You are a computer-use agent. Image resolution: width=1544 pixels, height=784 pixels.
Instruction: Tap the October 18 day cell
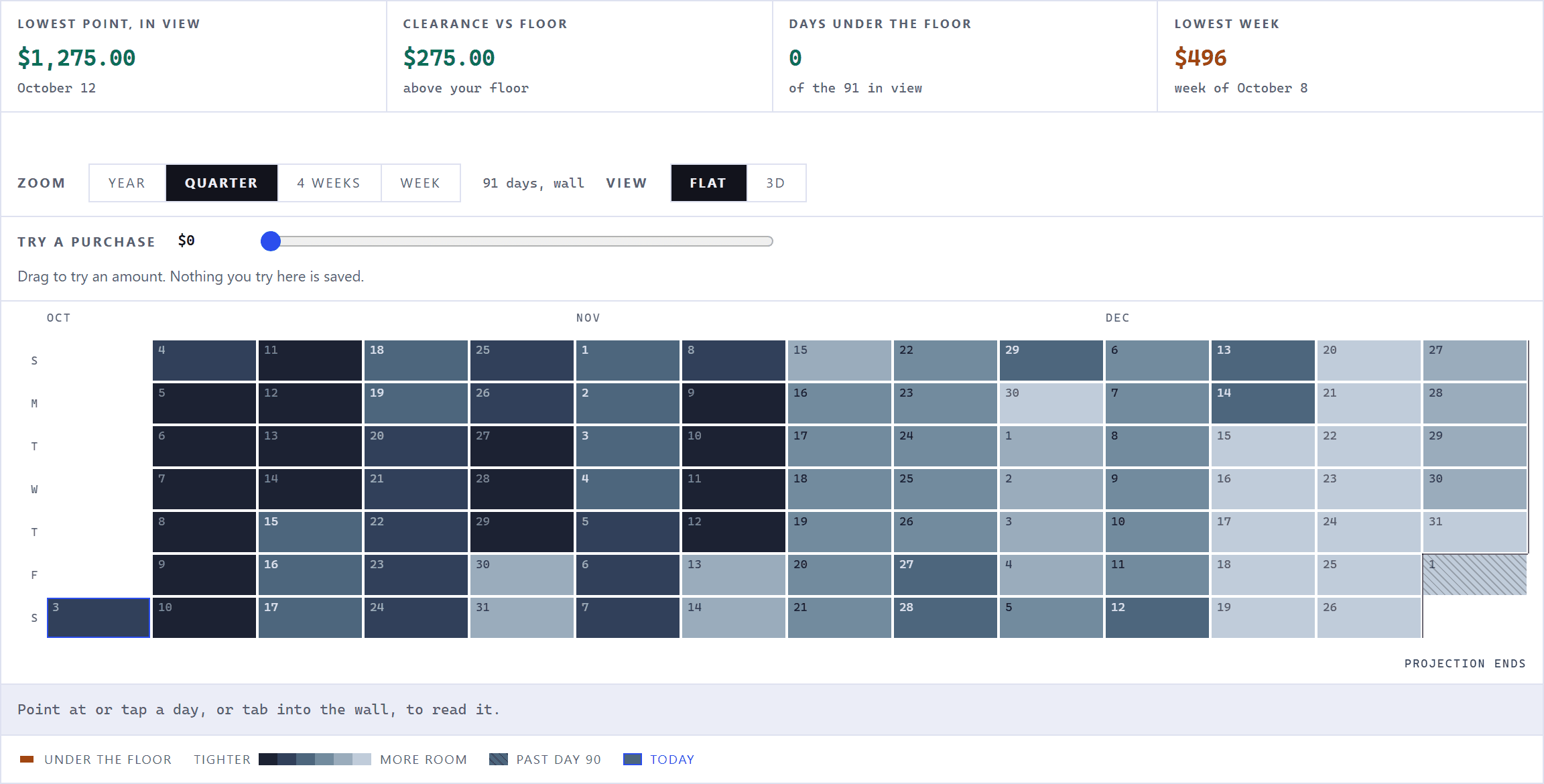click(416, 361)
